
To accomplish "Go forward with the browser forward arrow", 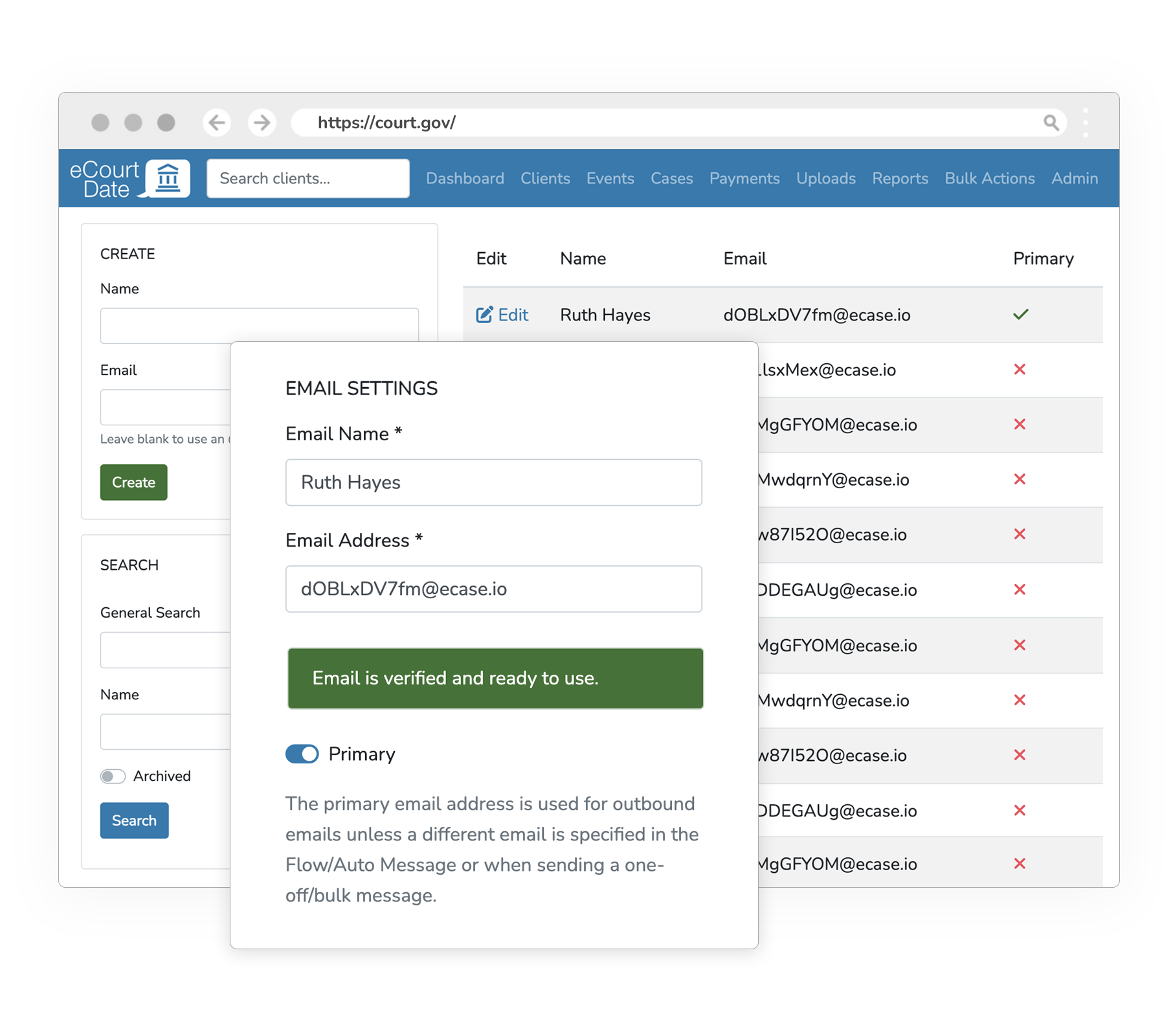I will tap(262, 122).
